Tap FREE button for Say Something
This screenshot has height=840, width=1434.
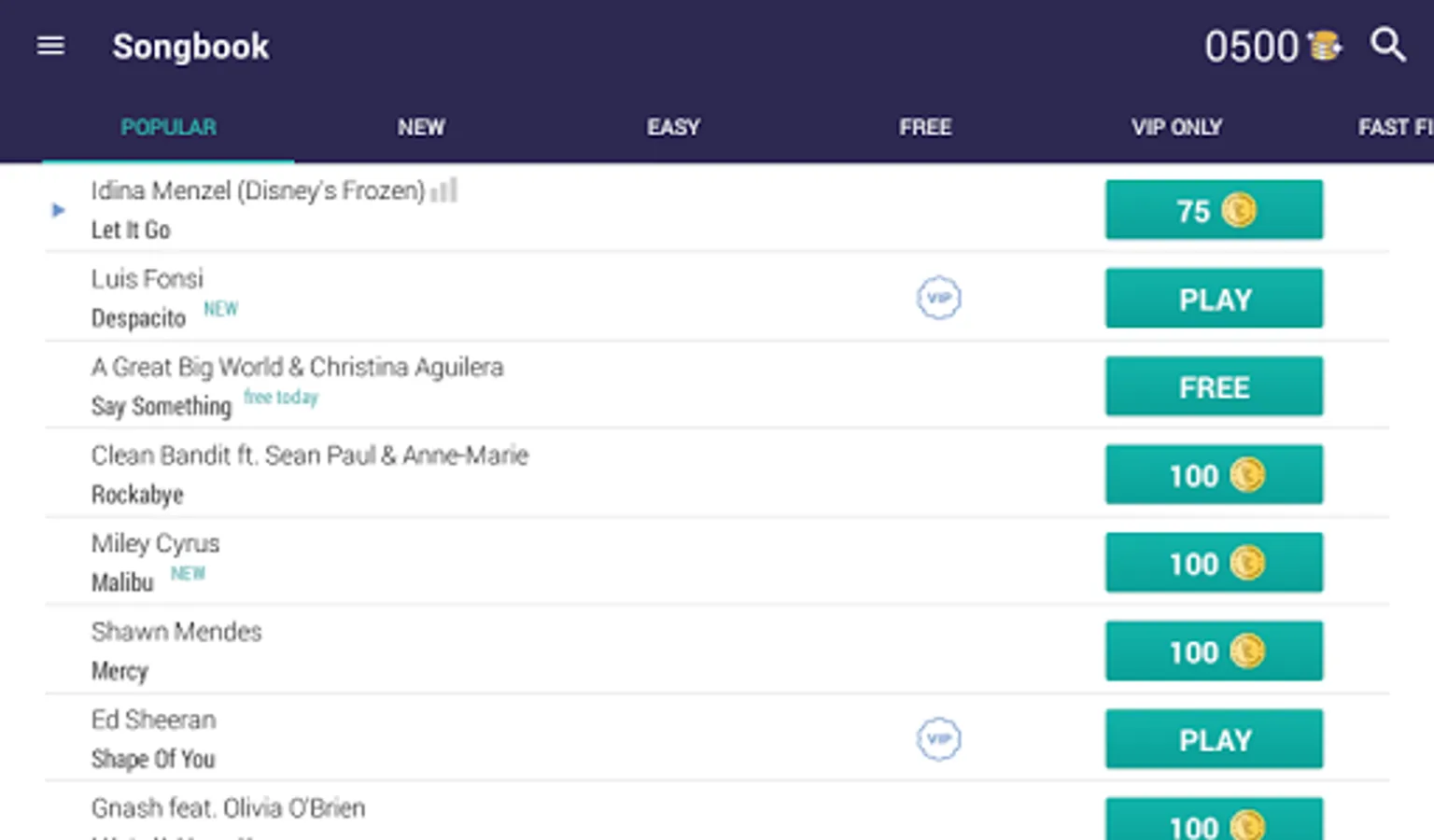(1214, 385)
